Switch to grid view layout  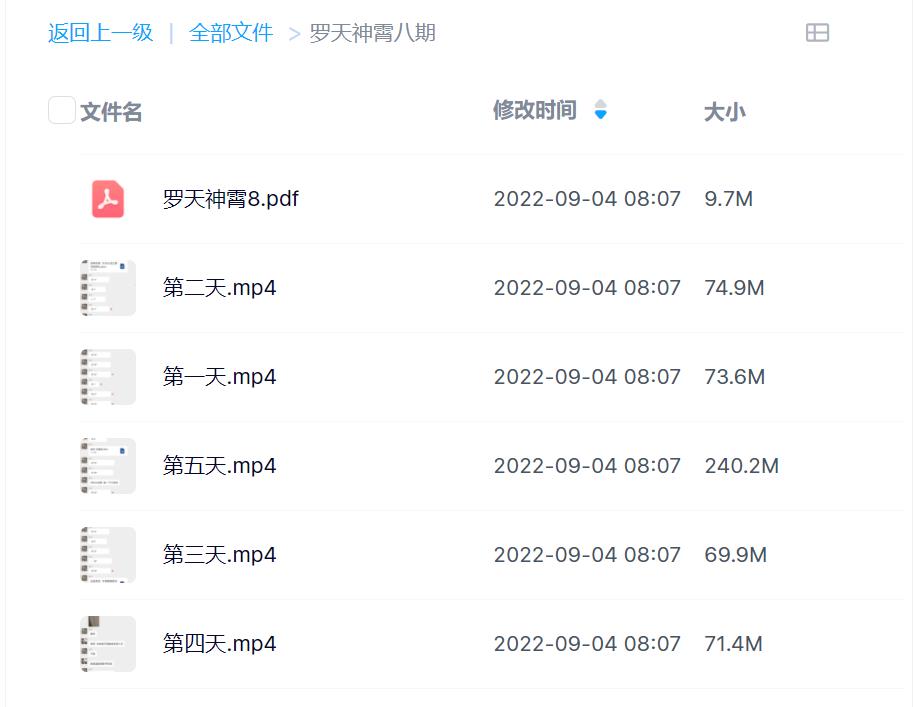tap(818, 32)
